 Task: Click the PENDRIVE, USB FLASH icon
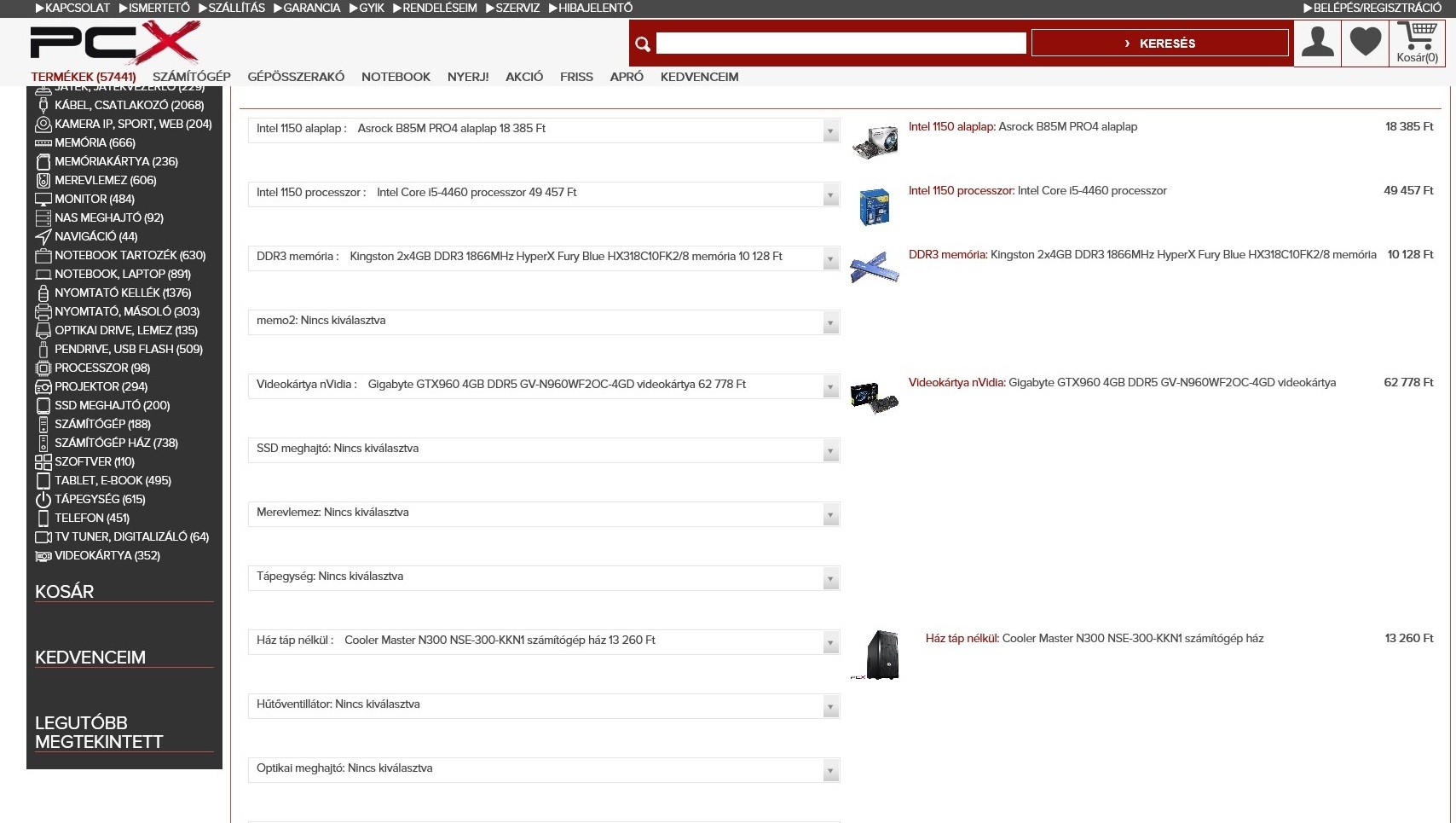click(x=43, y=350)
